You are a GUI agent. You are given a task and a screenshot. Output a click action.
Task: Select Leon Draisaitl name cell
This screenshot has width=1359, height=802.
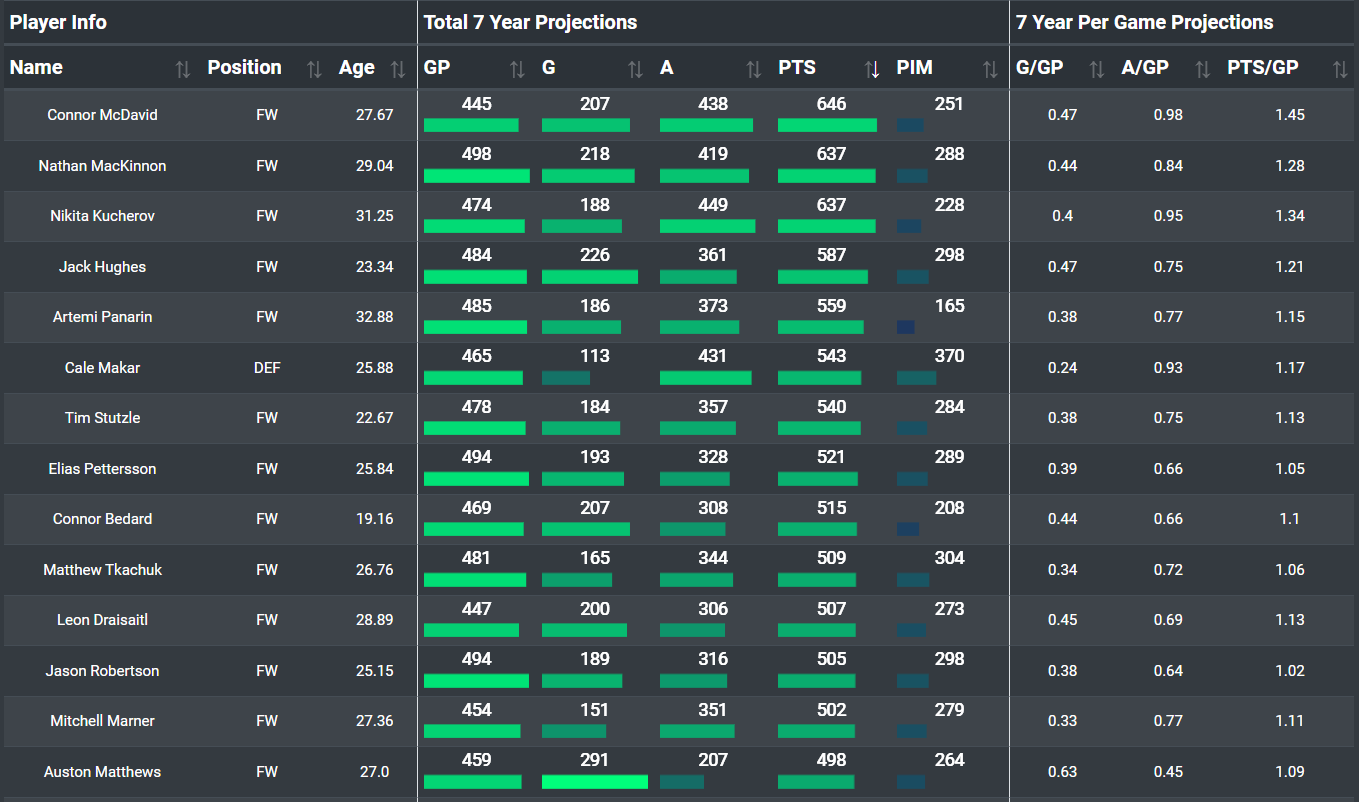(x=102, y=620)
